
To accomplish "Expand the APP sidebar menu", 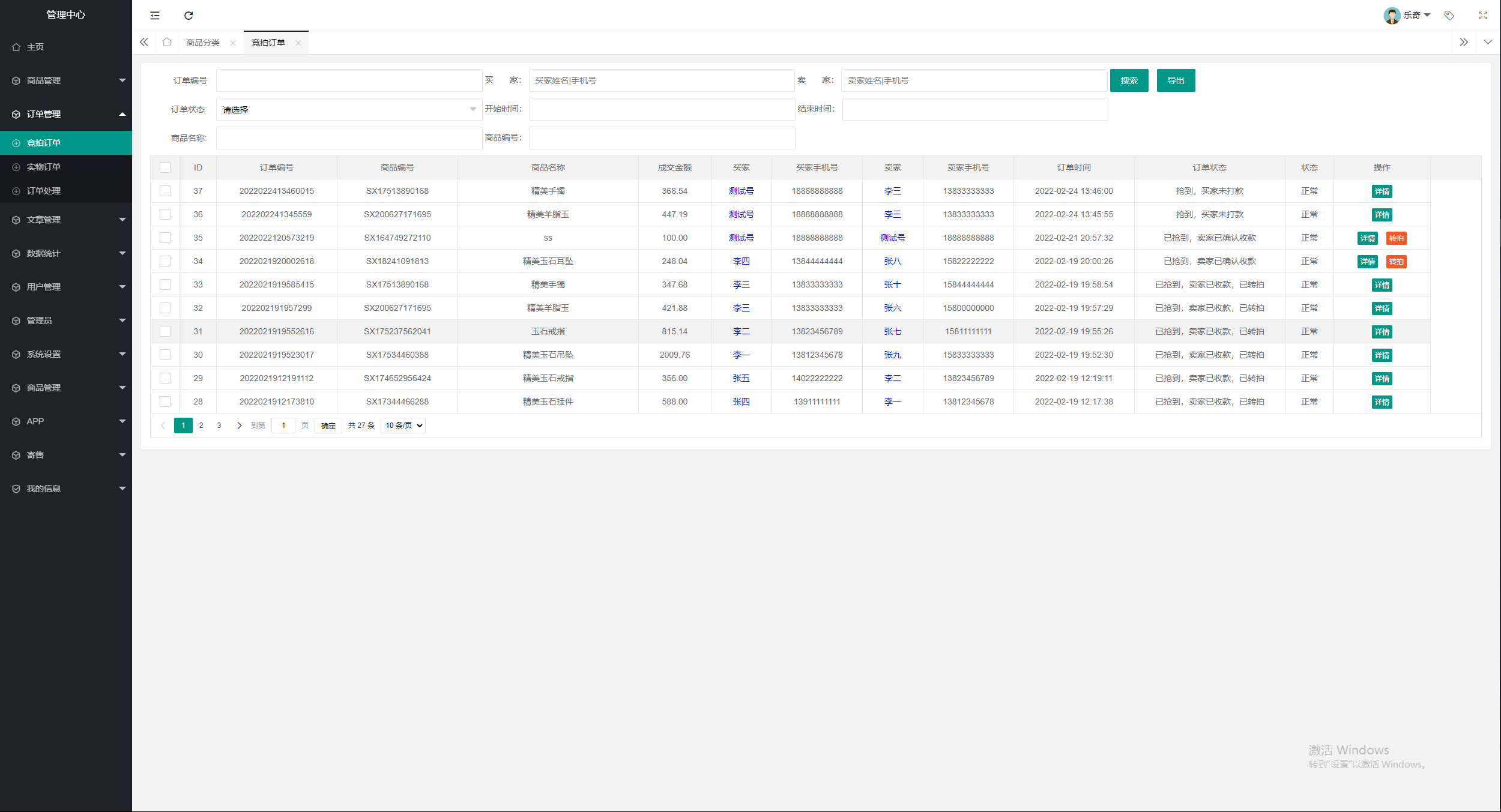I will pos(66,421).
